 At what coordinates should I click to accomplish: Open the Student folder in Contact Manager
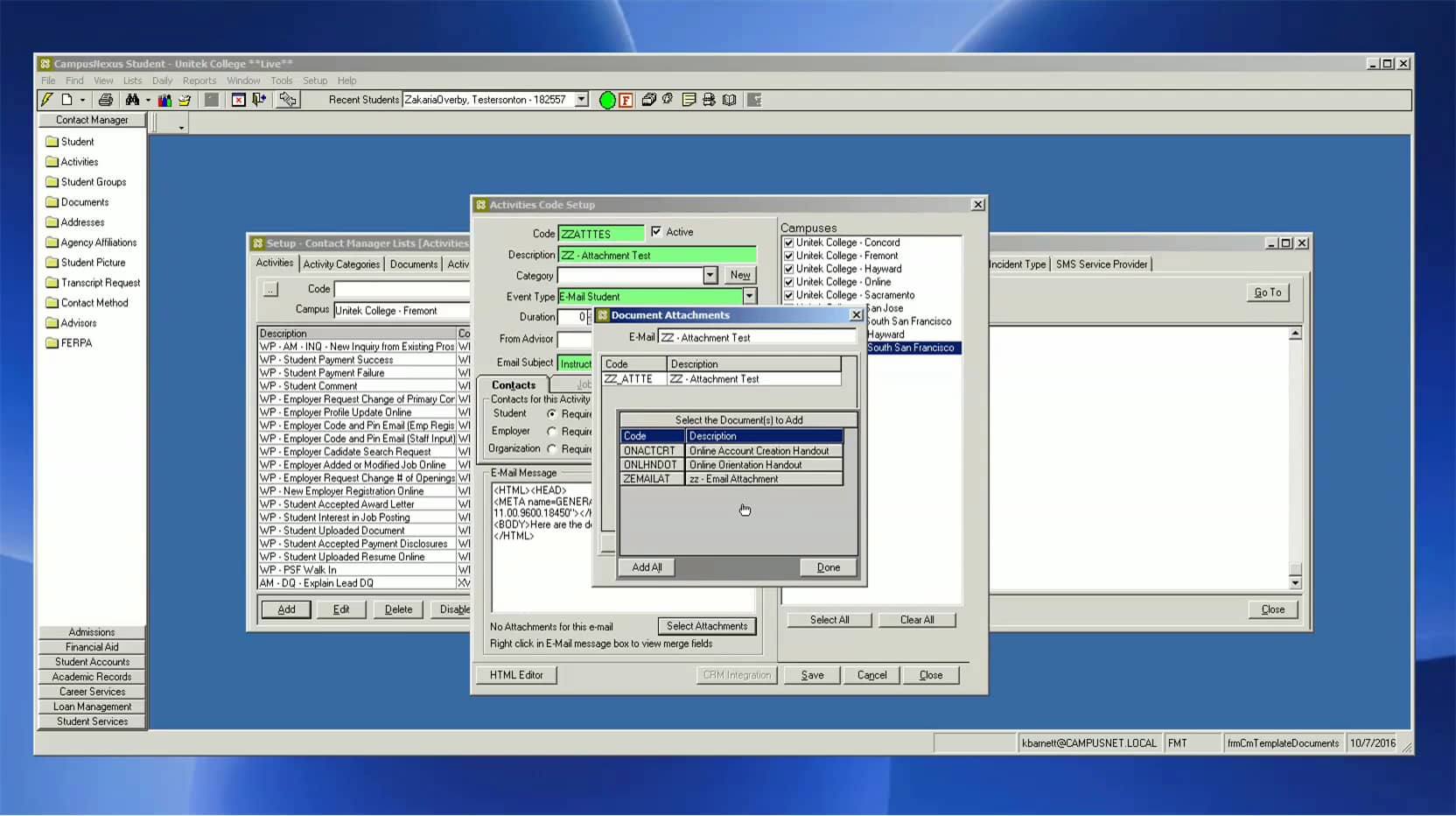click(70, 142)
